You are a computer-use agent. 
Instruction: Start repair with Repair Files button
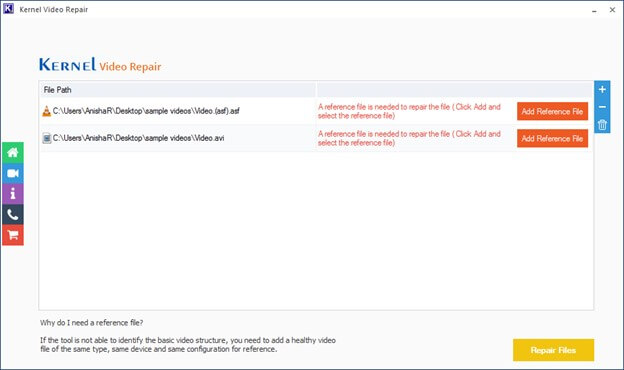click(x=553, y=350)
